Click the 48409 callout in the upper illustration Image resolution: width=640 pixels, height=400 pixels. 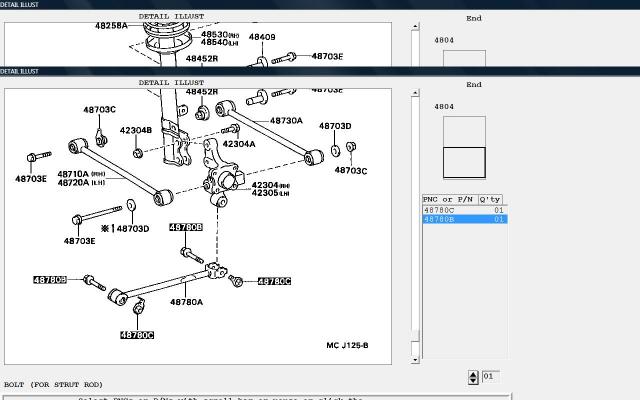click(x=262, y=38)
